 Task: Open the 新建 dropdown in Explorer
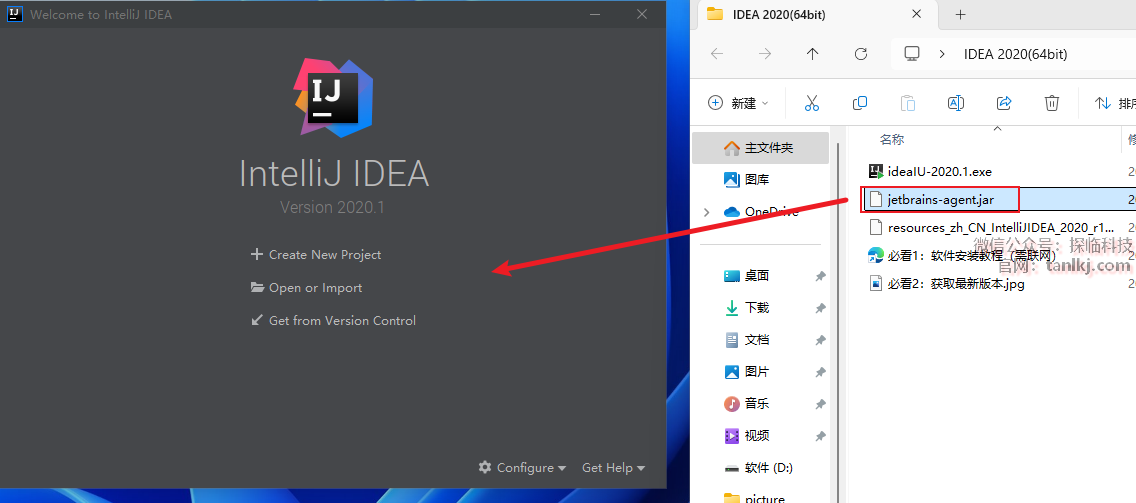coord(738,103)
